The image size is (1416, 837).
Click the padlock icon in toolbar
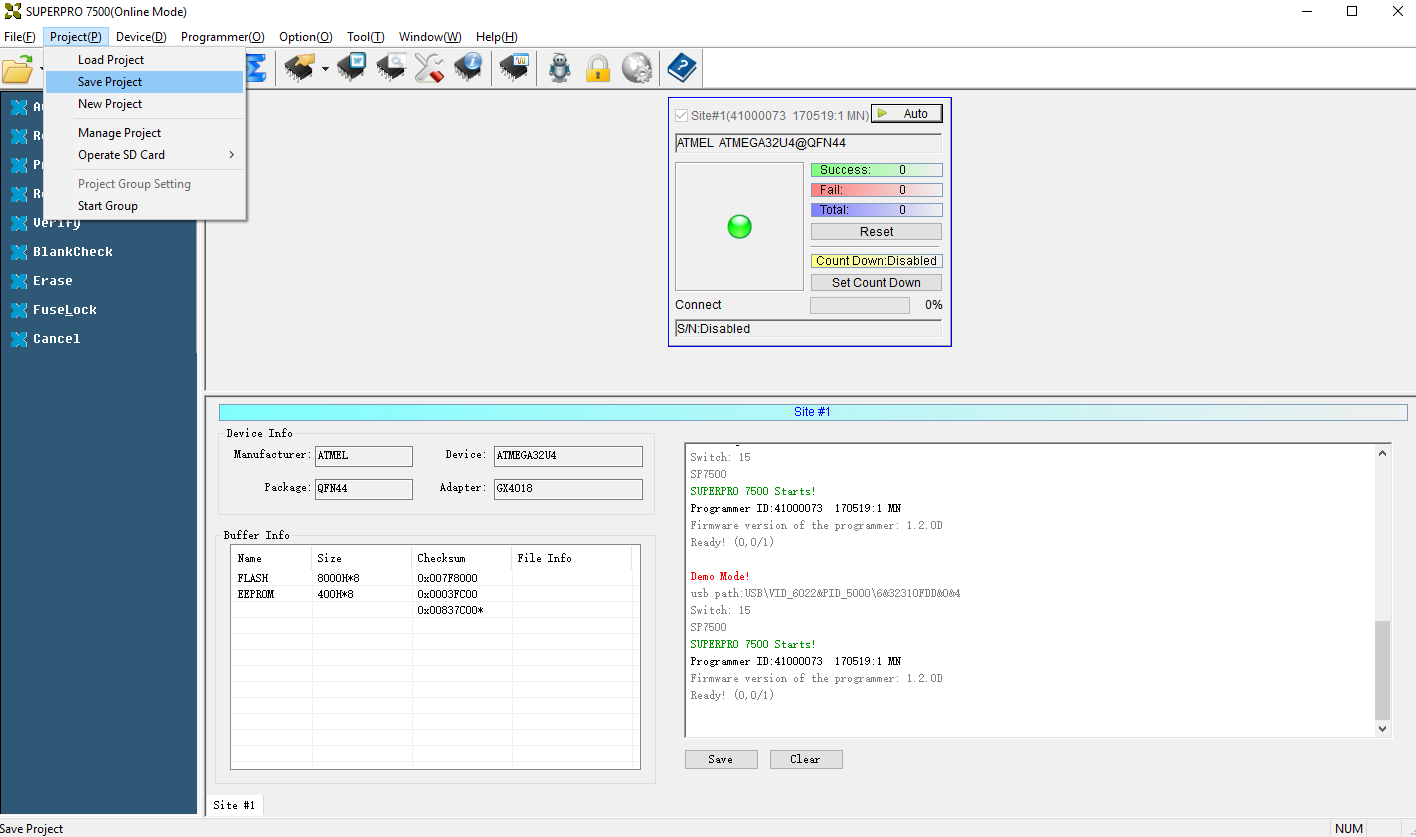(x=598, y=68)
